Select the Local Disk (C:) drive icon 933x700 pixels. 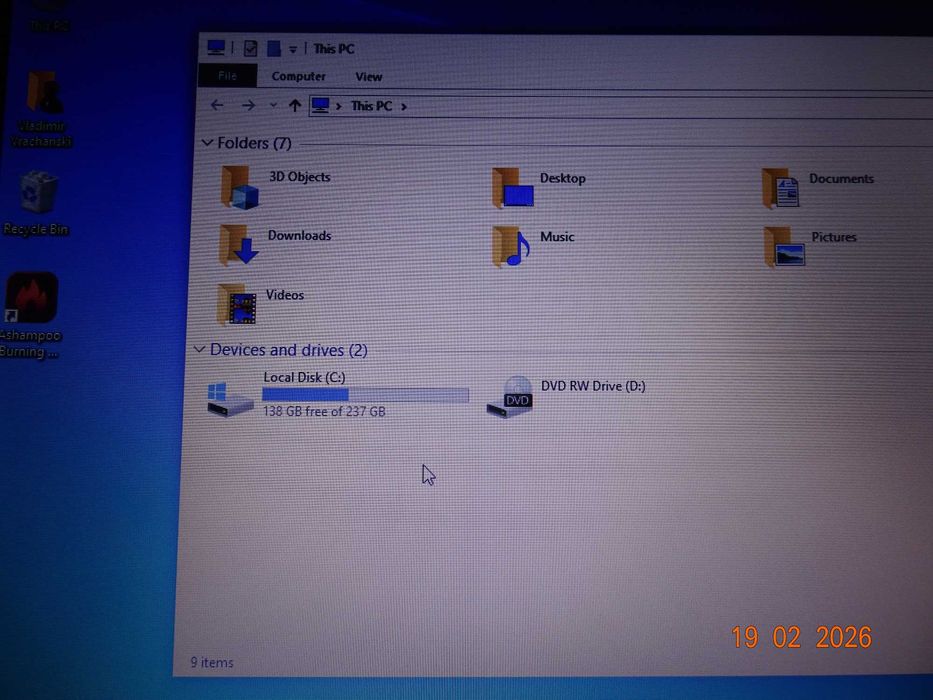pyautogui.click(x=229, y=399)
